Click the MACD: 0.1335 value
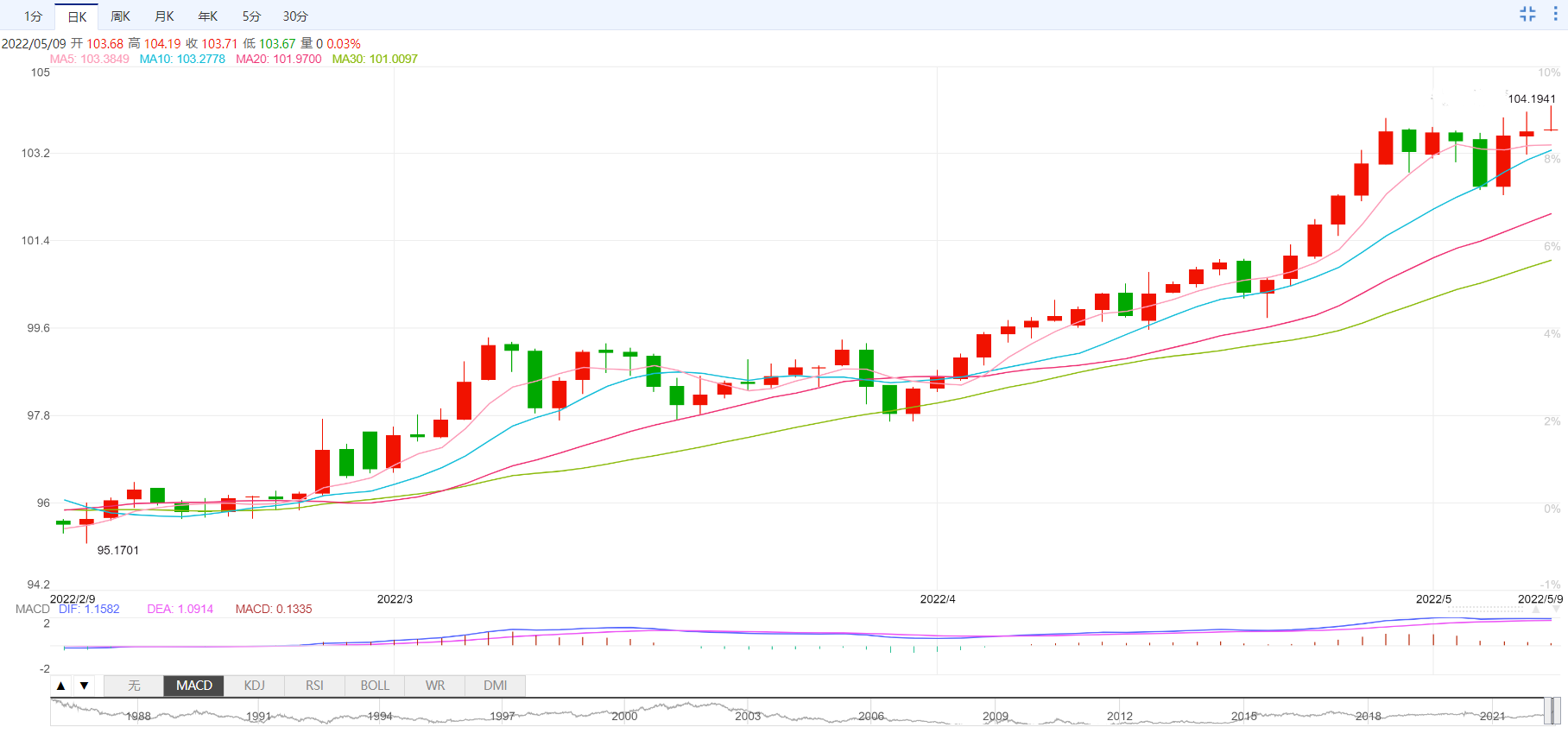Viewport: 1568px width, 740px height. [x=274, y=609]
